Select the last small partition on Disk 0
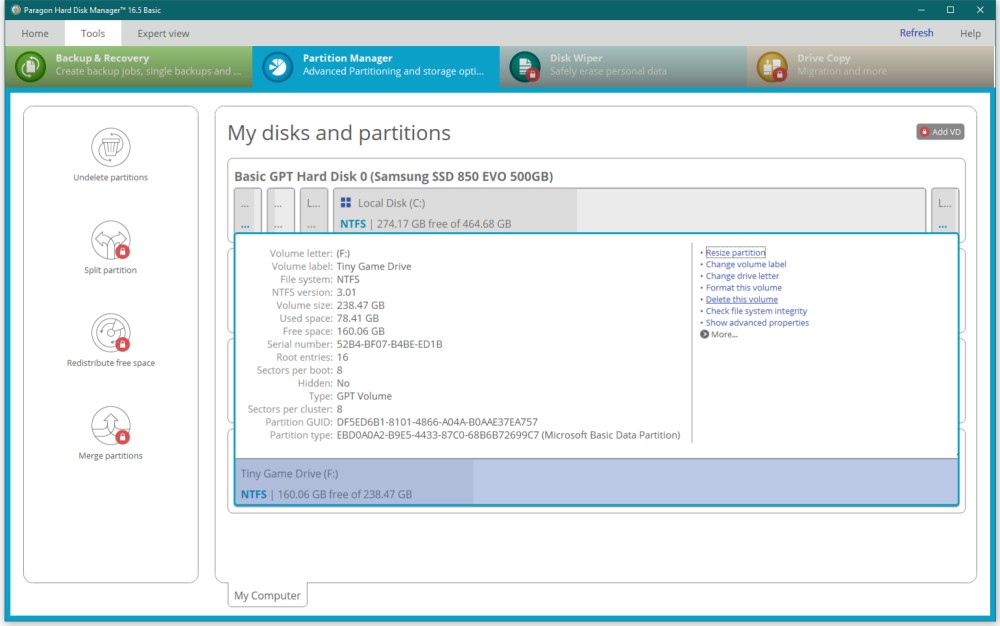This screenshot has height=626, width=1000. pyautogui.click(x=945, y=210)
